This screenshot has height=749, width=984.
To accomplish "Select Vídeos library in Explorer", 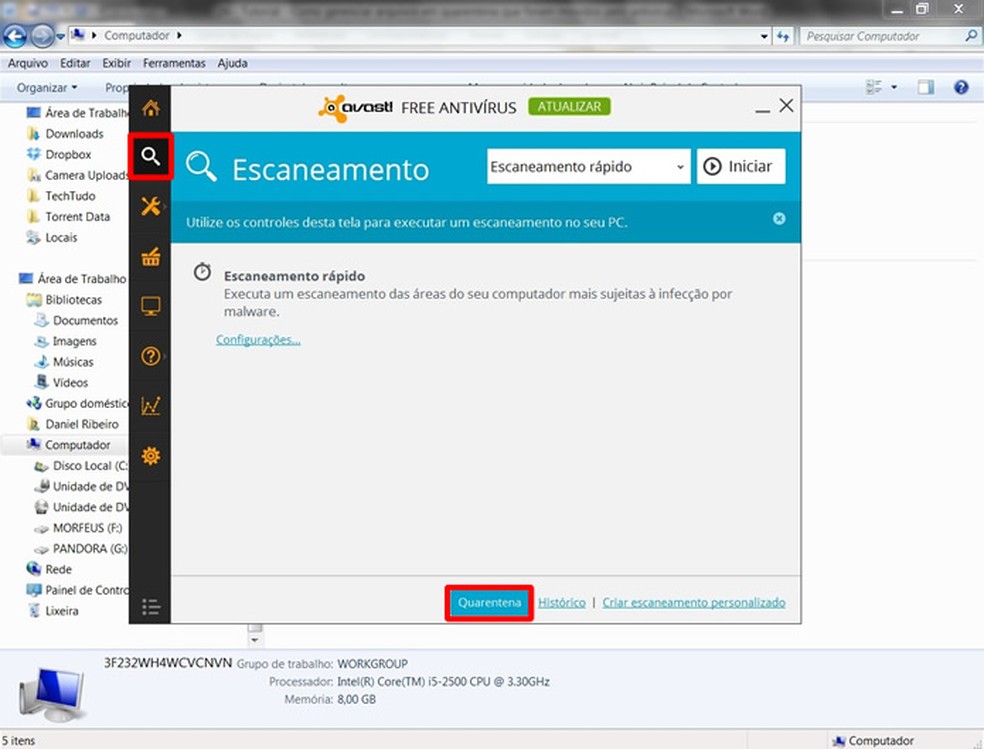I will point(70,382).
